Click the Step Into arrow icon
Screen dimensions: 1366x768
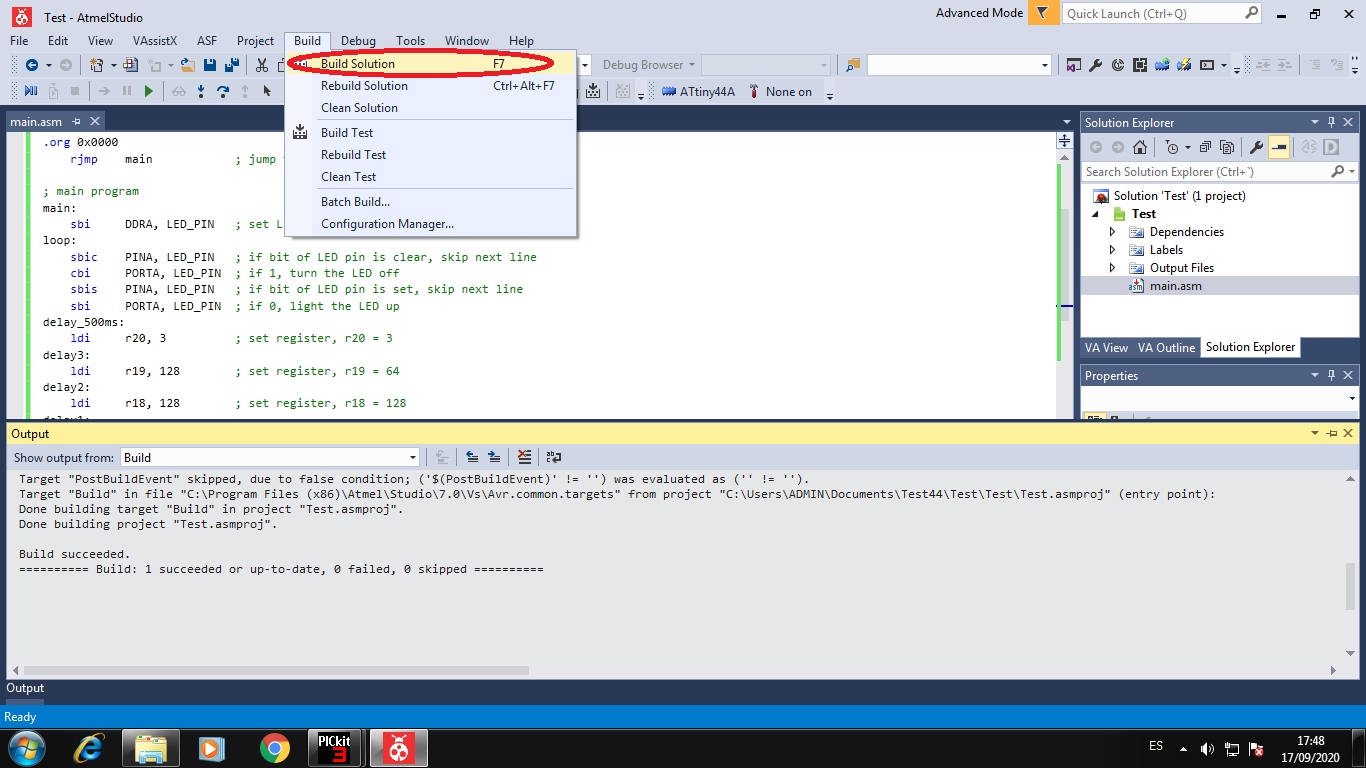click(x=201, y=91)
